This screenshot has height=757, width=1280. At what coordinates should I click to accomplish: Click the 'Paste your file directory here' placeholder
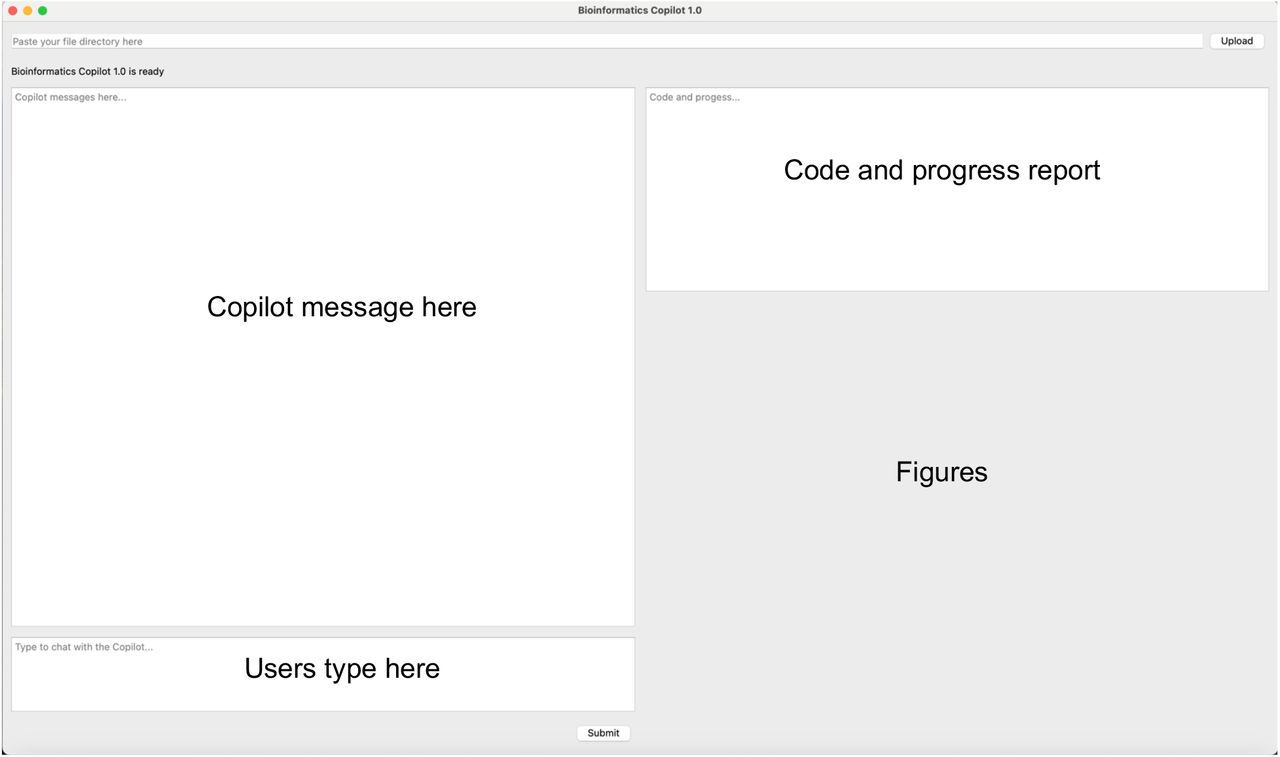(78, 42)
